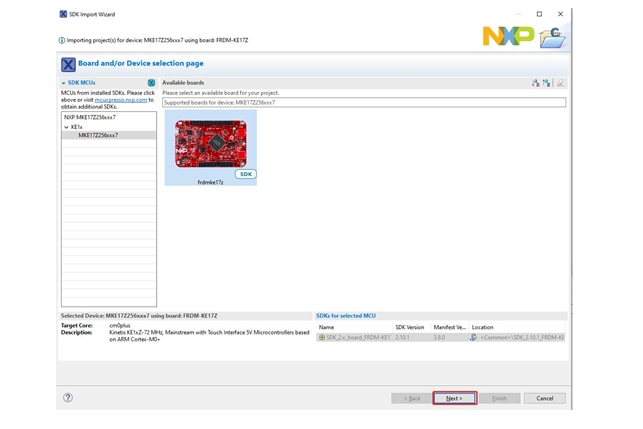The width and height of the screenshot is (643, 429).
Task: Click the supported boards filter field
Action: (363, 102)
